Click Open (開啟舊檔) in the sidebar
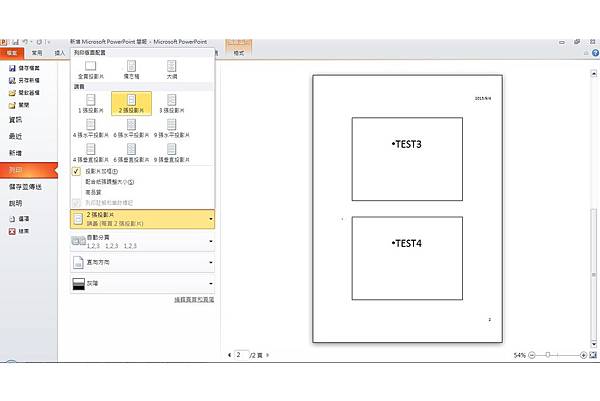This screenshot has width=600, height=401. click(x=24, y=93)
